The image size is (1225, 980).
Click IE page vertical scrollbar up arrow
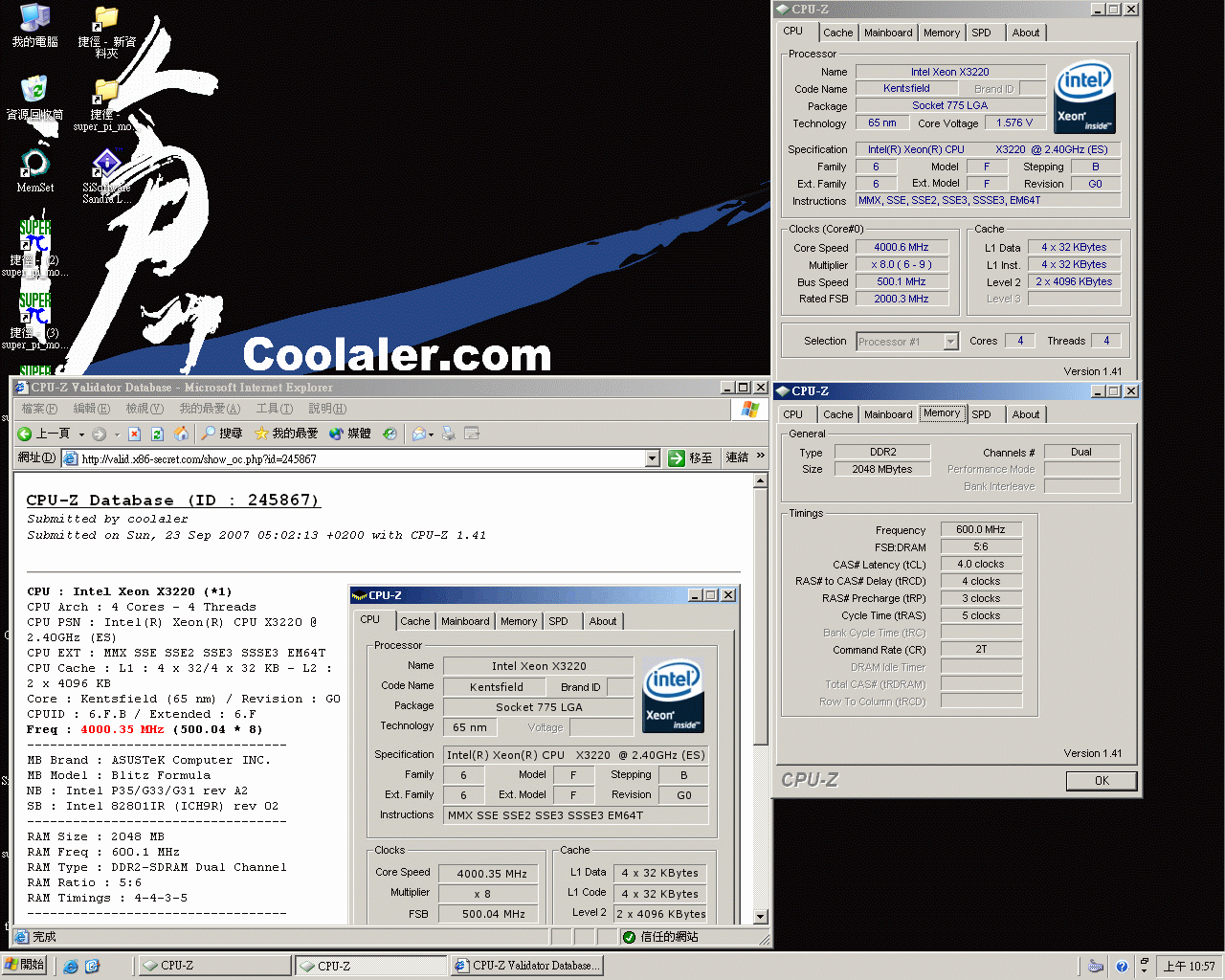(761, 479)
